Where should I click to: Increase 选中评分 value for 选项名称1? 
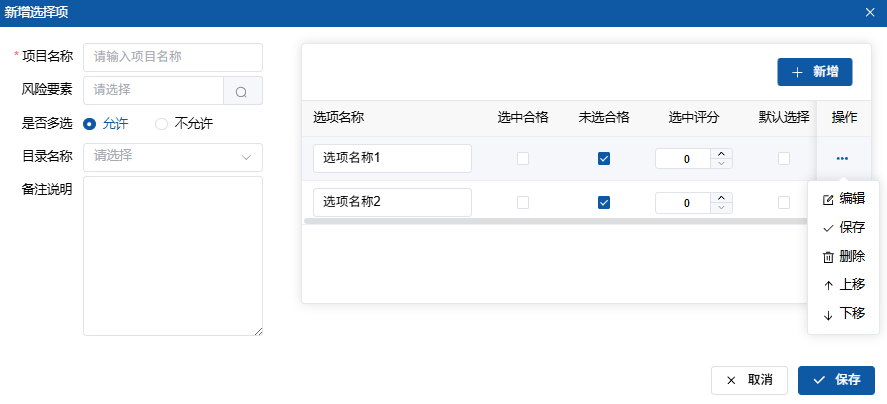pos(723,153)
